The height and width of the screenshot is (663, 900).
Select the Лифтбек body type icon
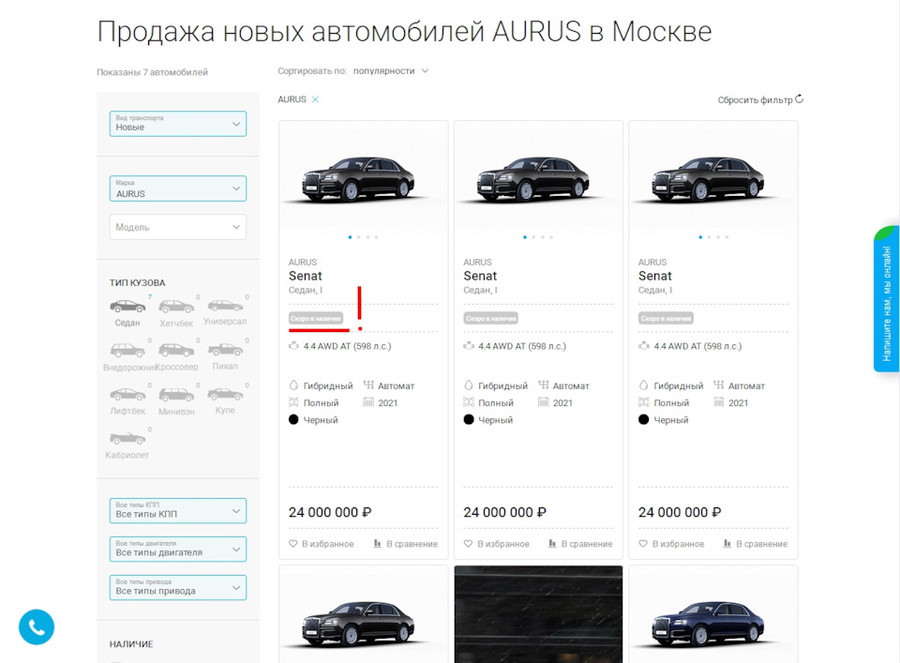tap(127, 394)
